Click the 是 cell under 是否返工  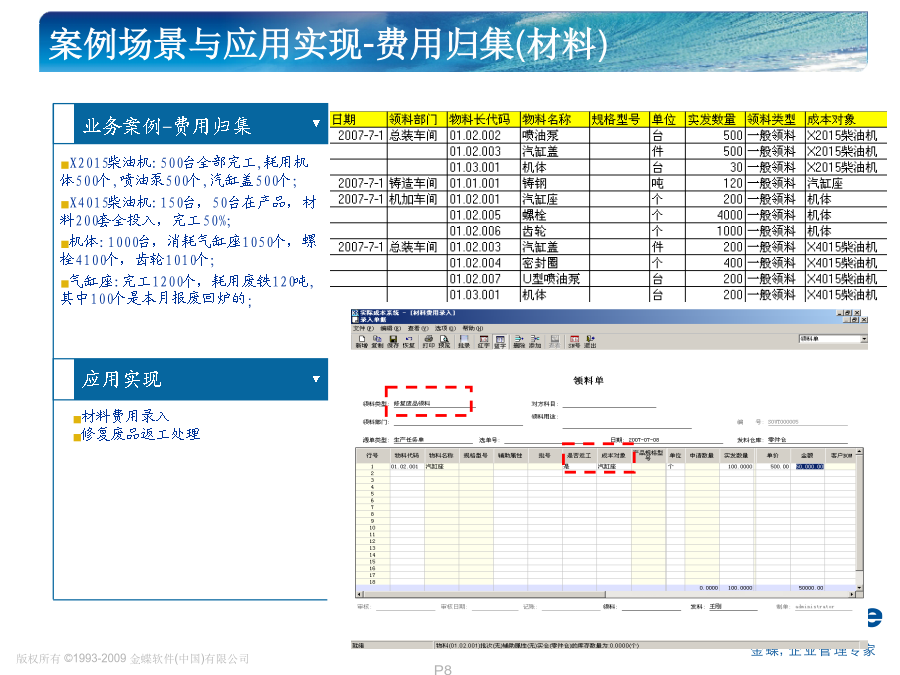click(x=579, y=467)
